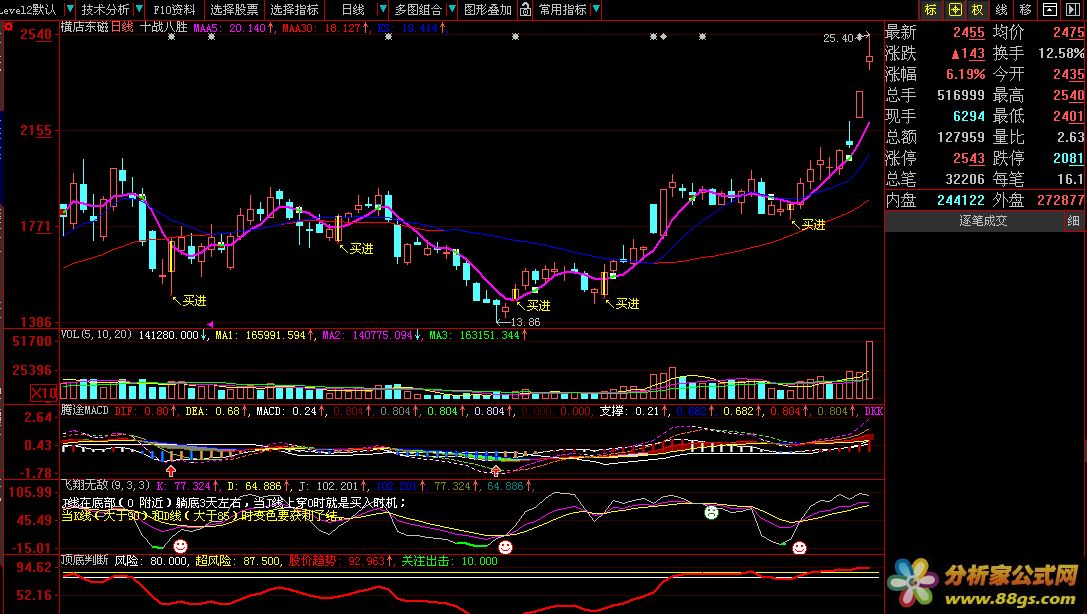Click the X10 volume scale box

click(x=44, y=393)
